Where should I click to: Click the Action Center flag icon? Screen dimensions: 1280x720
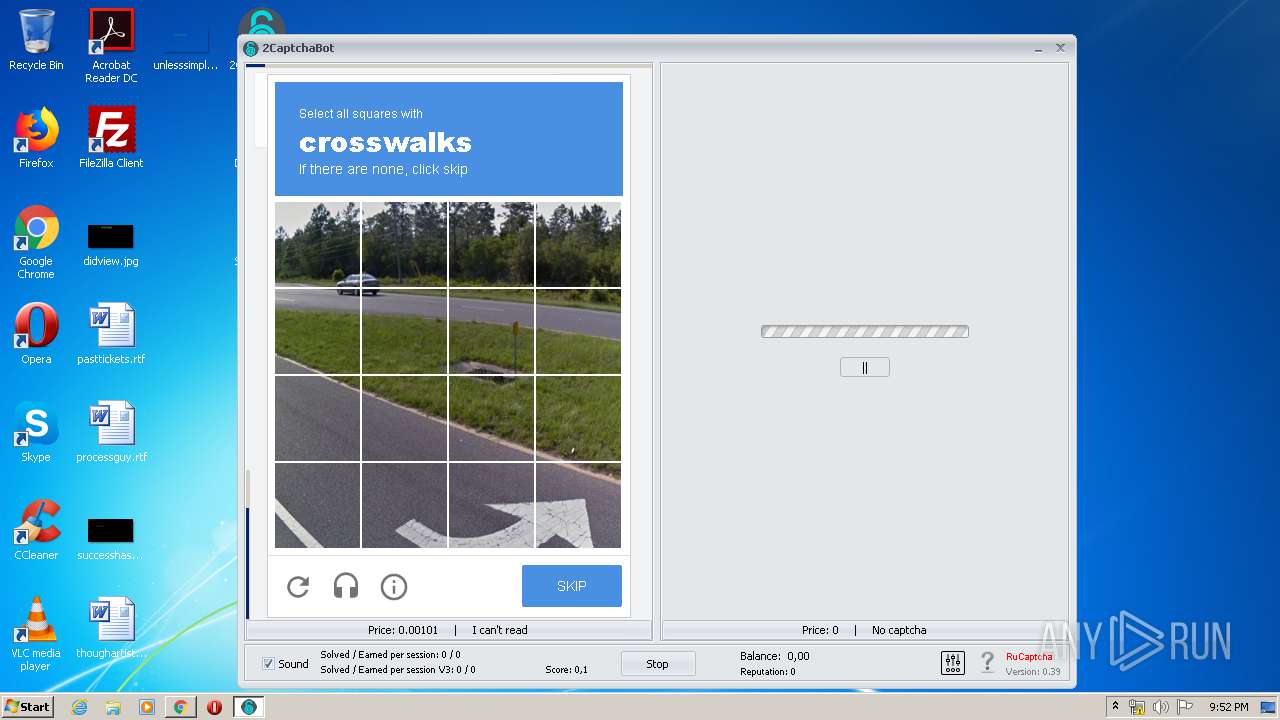tap(1183, 707)
